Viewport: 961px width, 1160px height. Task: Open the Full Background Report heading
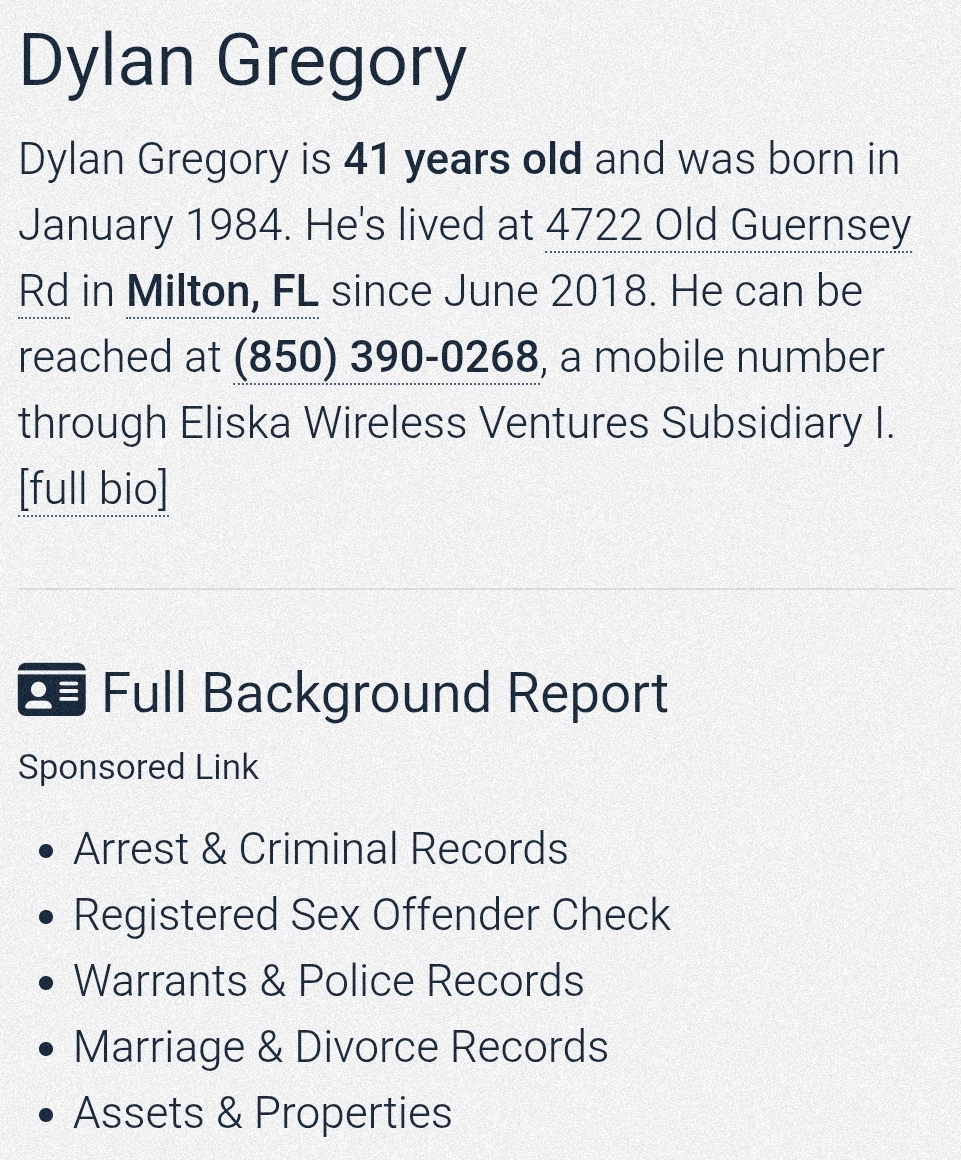384,692
